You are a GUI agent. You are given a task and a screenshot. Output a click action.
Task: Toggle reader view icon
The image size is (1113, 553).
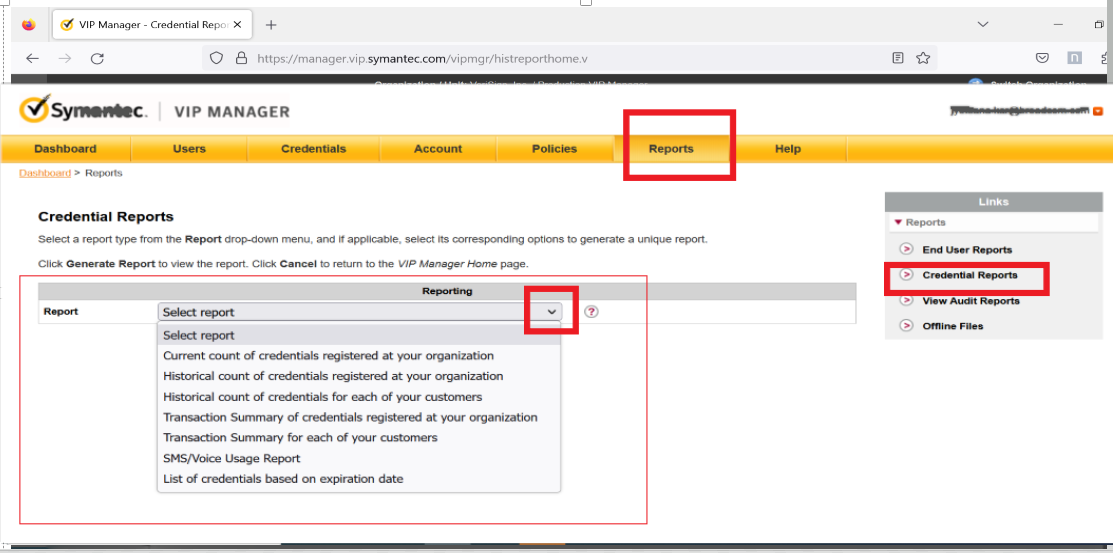[898, 58]
